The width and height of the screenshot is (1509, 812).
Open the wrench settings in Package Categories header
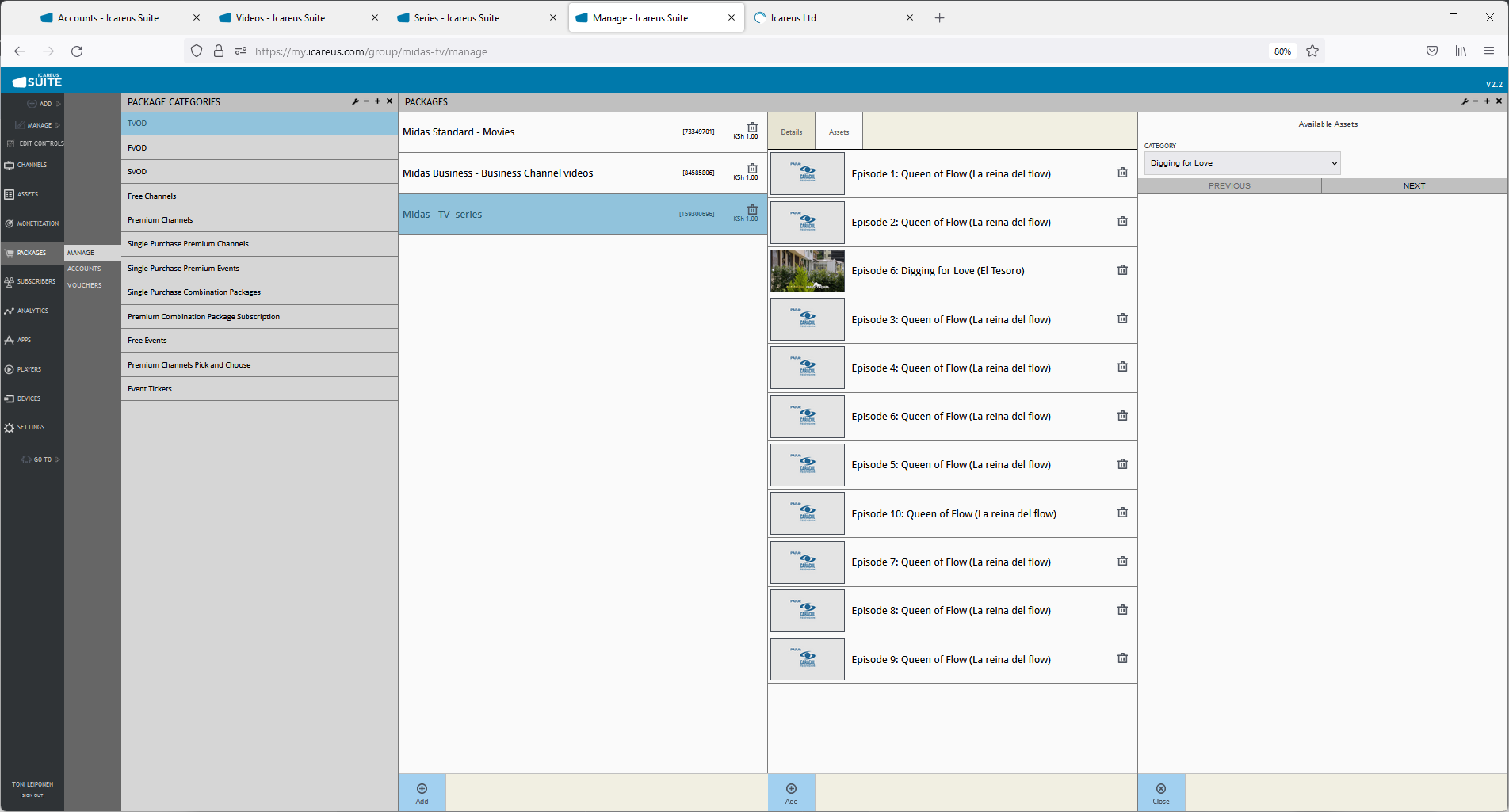click(x=355, y=101)
